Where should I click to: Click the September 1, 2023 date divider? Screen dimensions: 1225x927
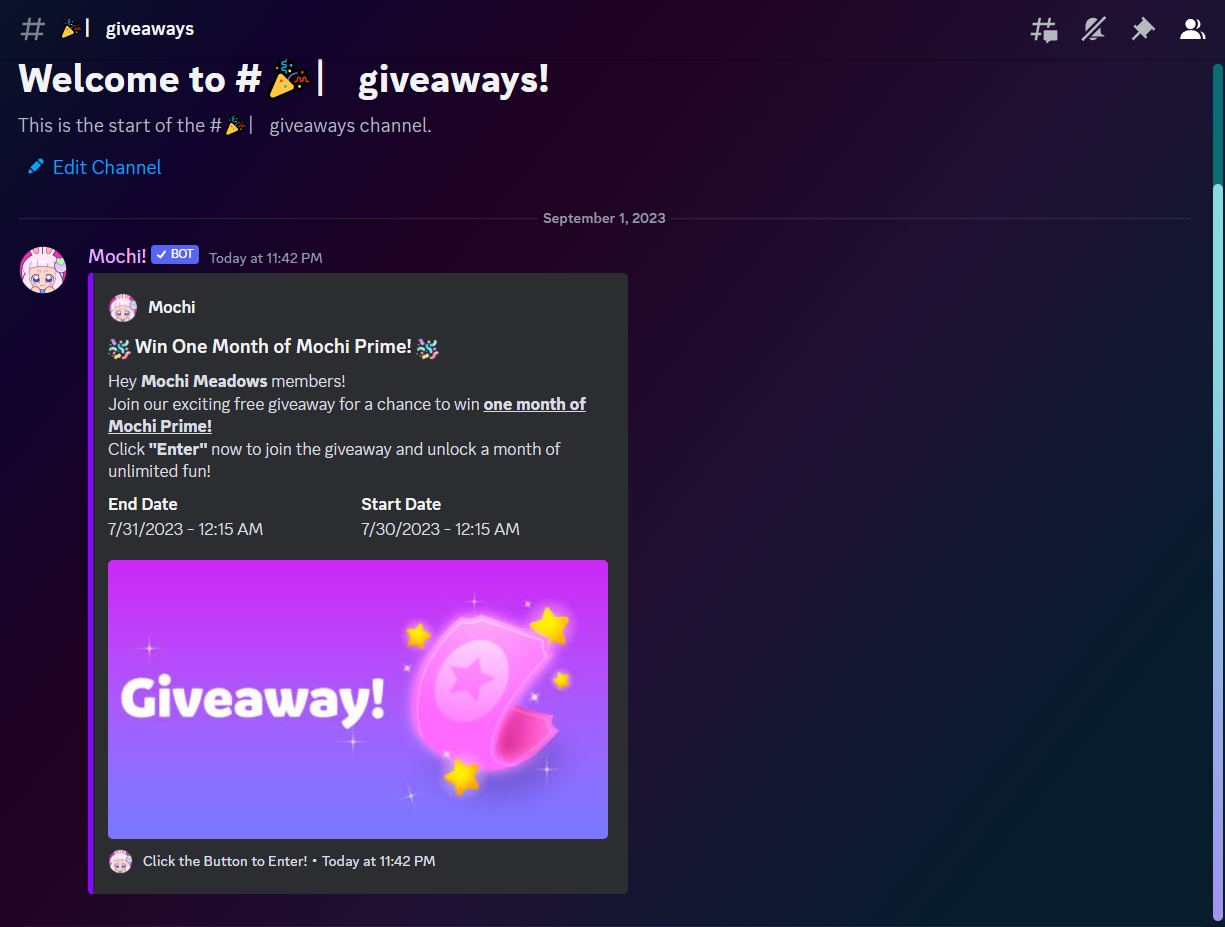(604, 218)
